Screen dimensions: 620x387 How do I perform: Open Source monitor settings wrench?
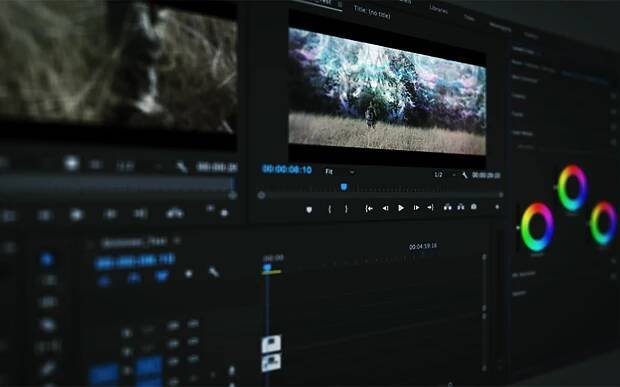pos(182,167)
